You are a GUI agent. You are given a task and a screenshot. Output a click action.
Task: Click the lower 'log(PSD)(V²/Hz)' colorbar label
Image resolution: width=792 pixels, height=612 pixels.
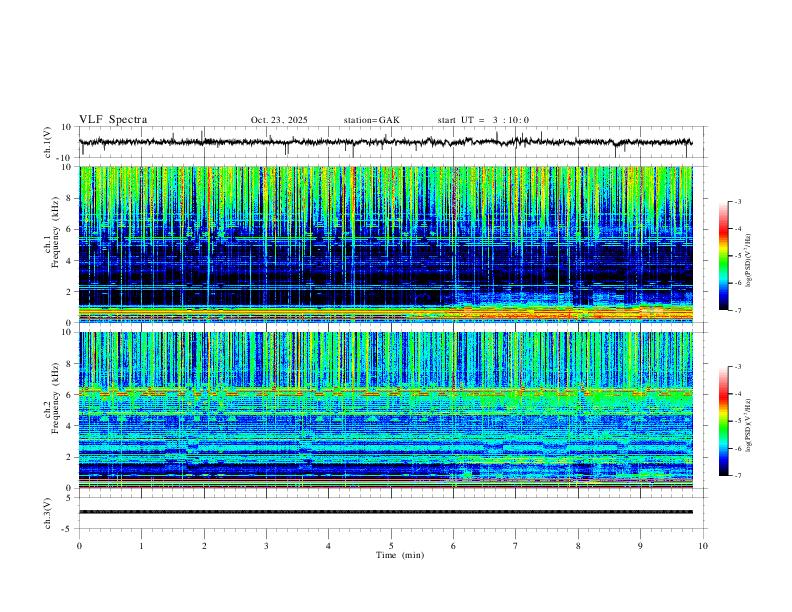click(x=749, y=426)
